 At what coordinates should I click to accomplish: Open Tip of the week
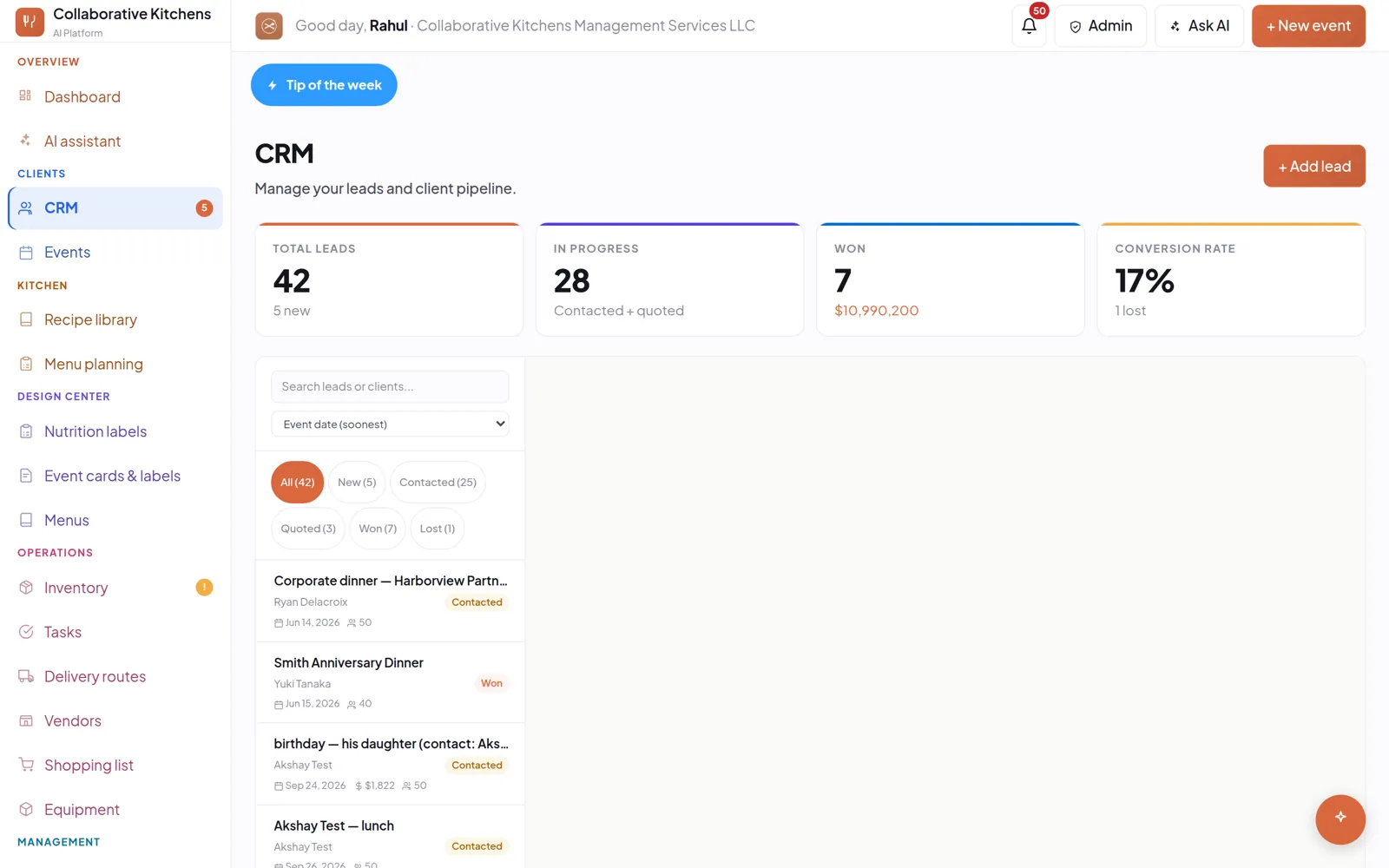click(324, 85)
